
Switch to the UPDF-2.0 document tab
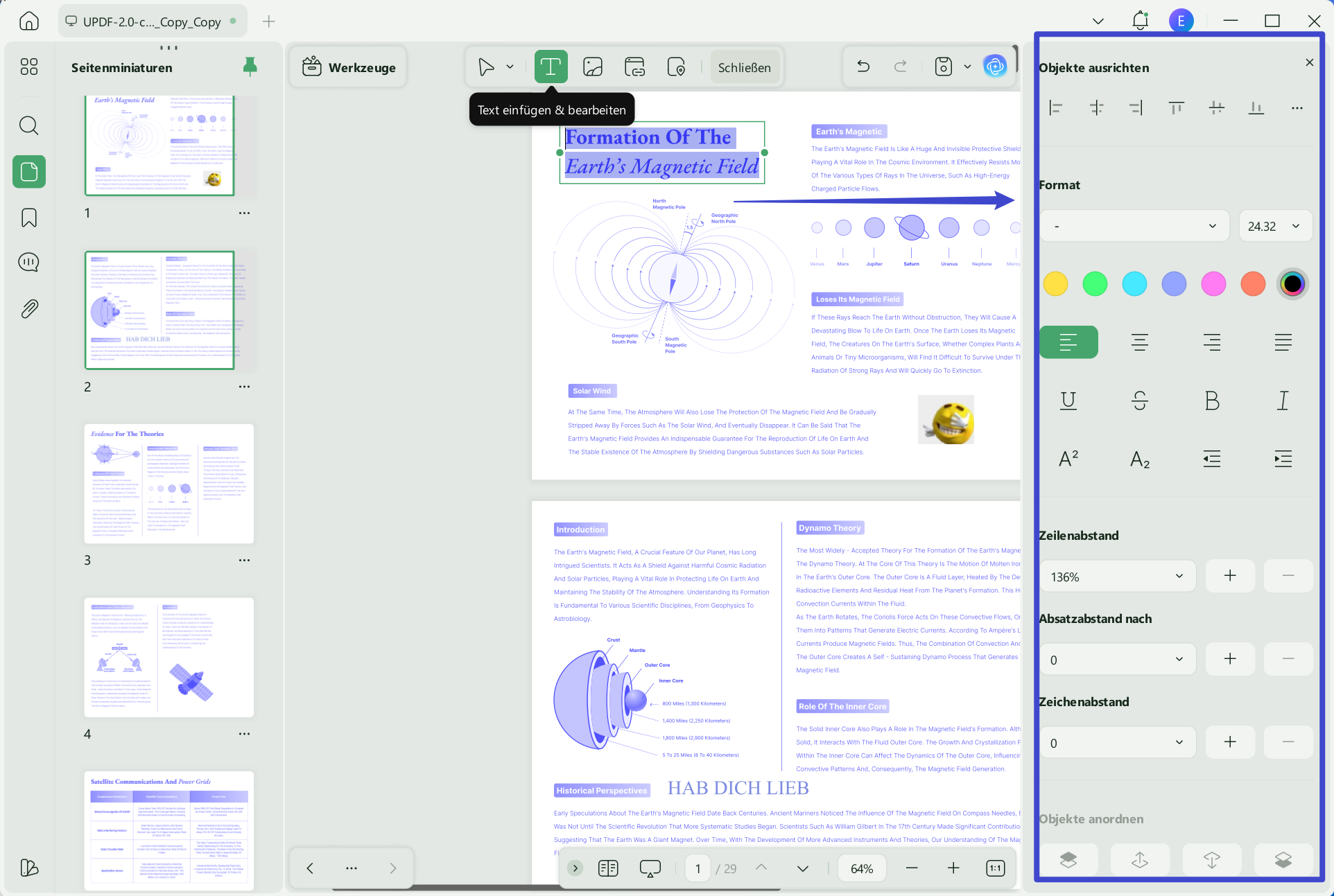pos(152,21)
